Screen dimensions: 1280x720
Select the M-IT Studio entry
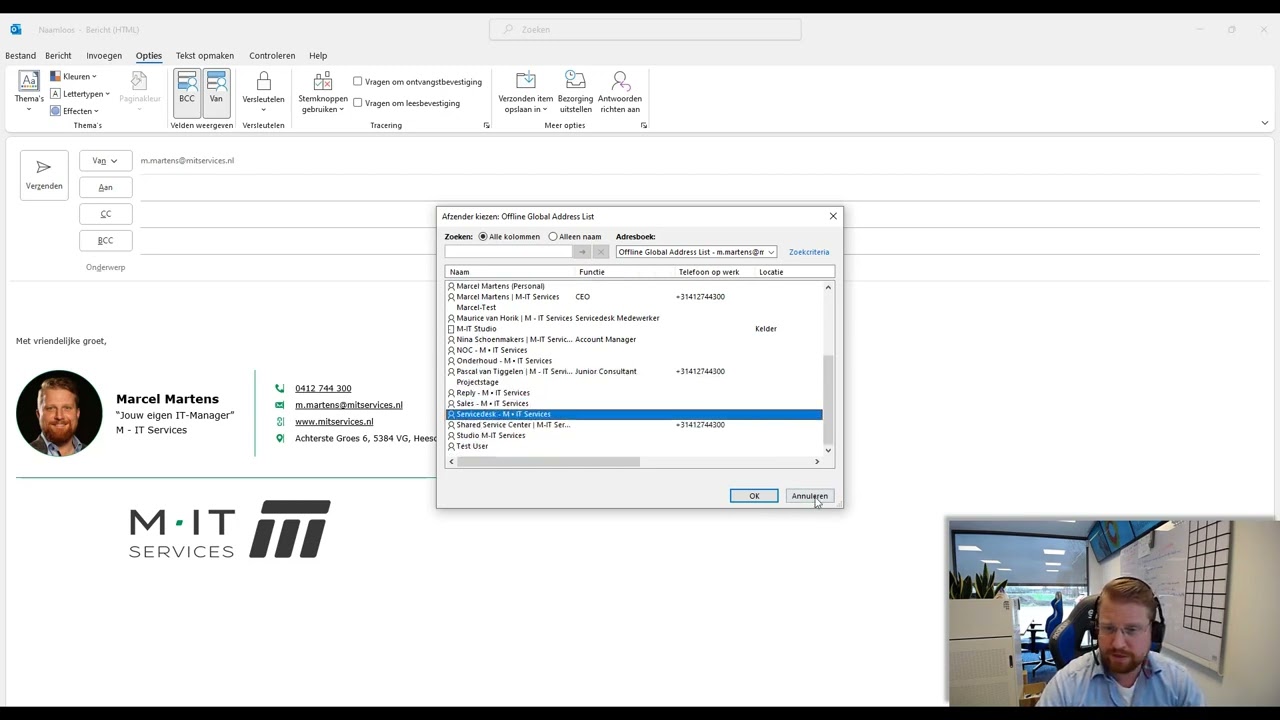pos(634,329)
